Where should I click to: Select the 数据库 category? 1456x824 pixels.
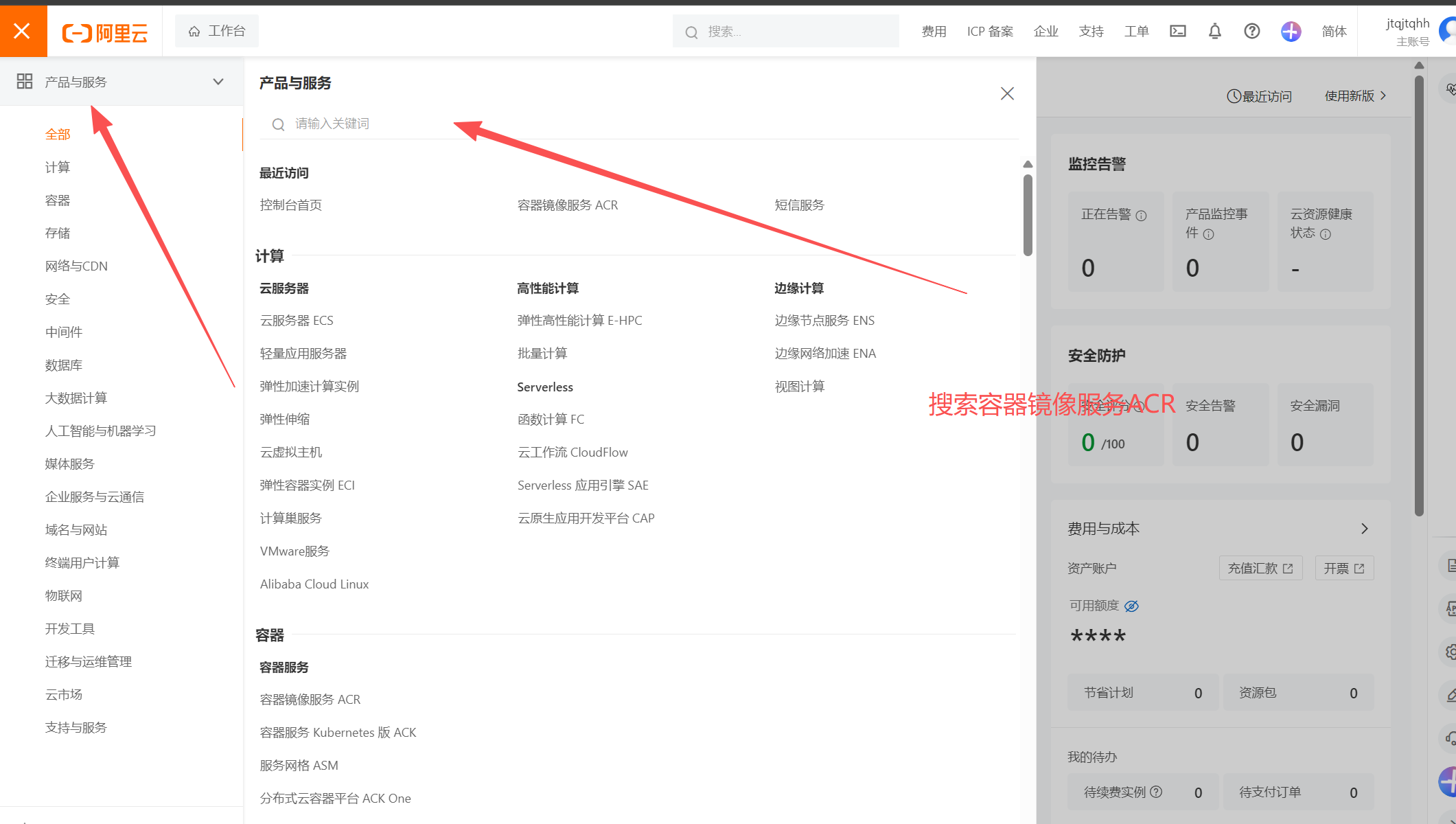[64, 365]
